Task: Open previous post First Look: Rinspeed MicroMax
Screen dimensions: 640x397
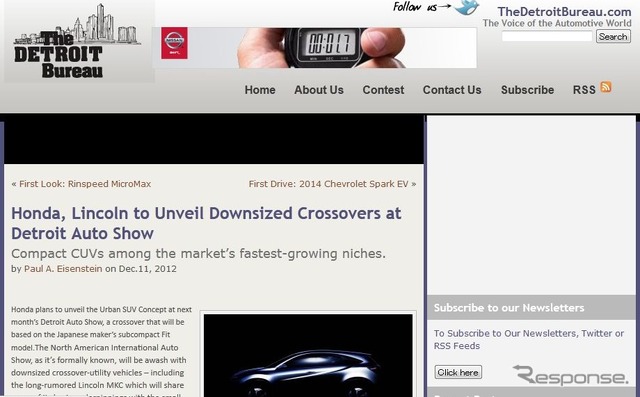Action: pos(85,184)
